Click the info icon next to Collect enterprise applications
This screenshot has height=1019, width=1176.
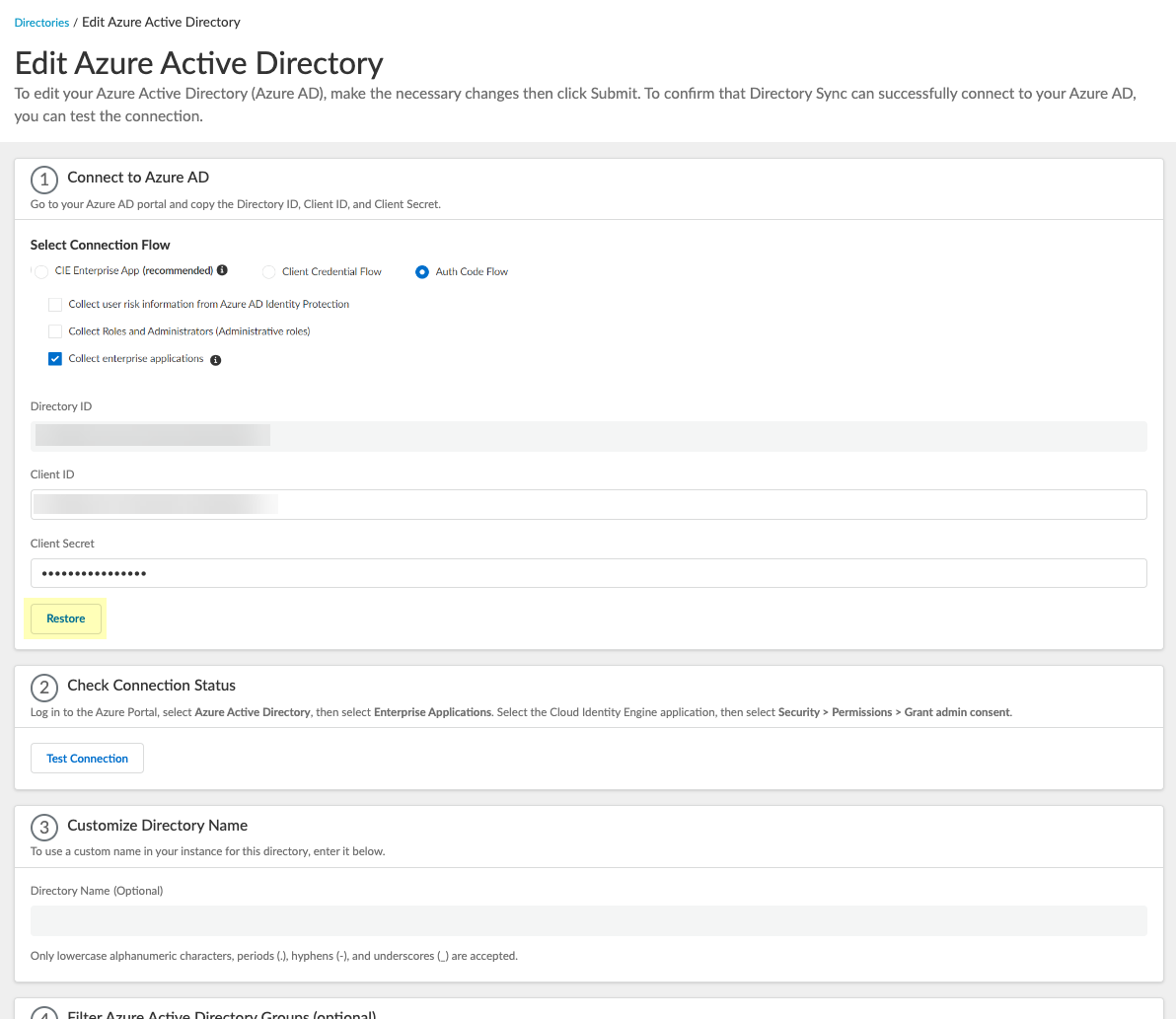pyautogui.click(x=216, y=360)
